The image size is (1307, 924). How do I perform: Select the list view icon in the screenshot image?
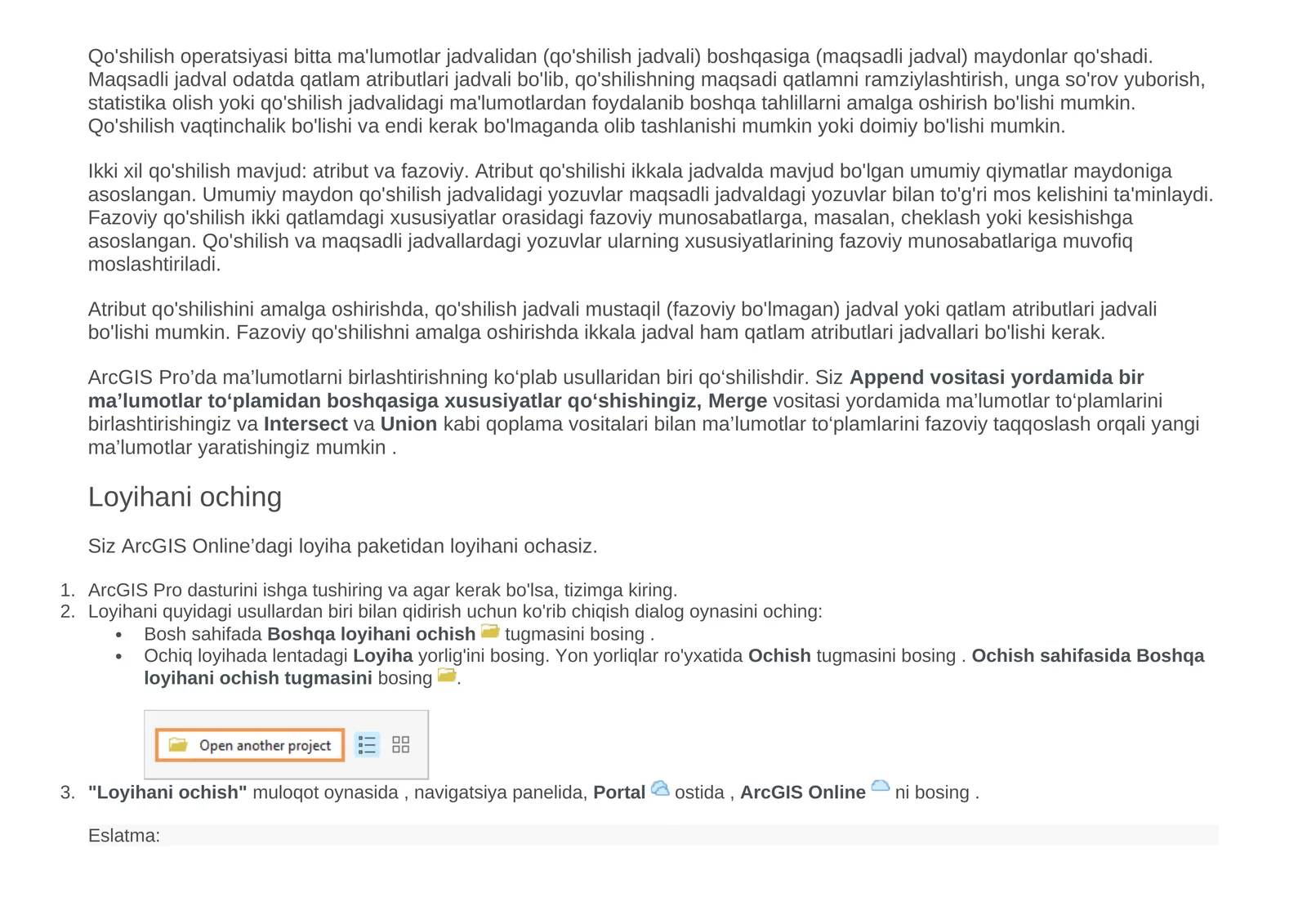tap(367, 744)
